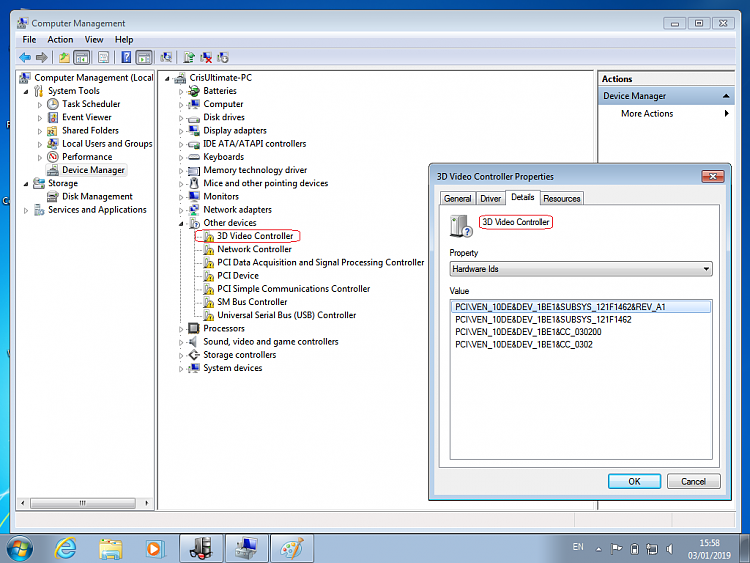Select Performance in the left tree
The image size is (750, 563).
coord(87,157)
